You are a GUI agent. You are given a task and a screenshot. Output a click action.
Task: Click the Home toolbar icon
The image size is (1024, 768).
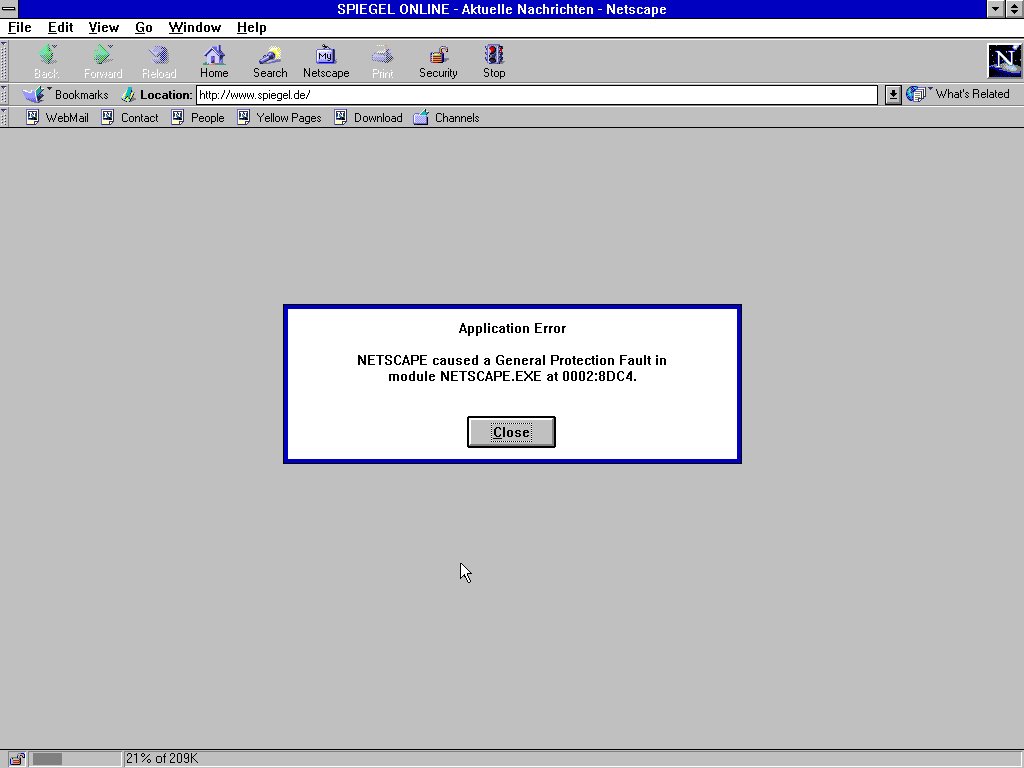coord(213,60)
